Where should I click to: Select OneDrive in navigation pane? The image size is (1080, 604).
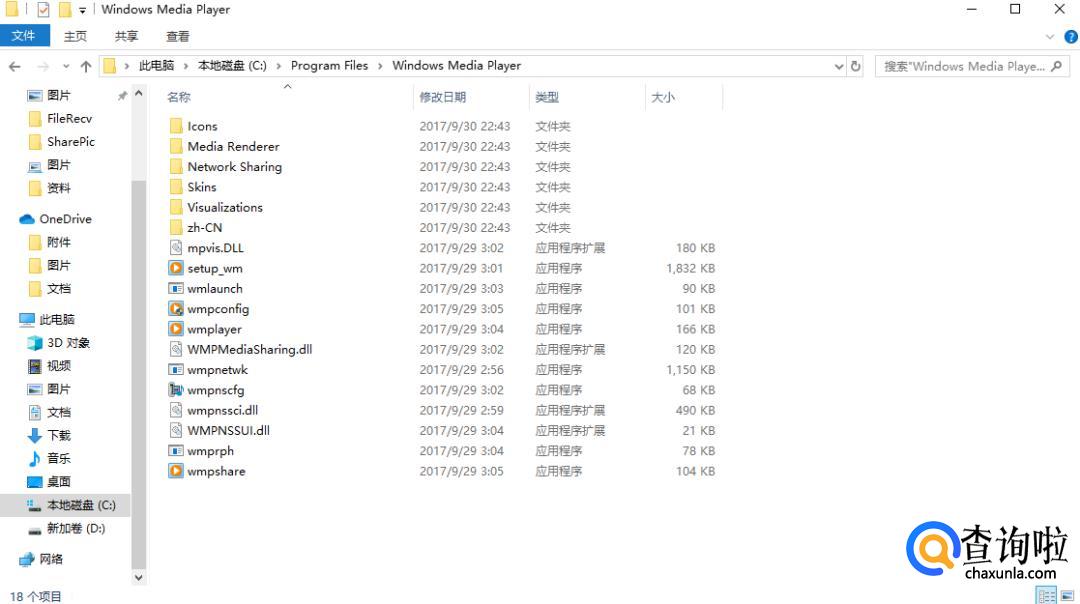65,219
